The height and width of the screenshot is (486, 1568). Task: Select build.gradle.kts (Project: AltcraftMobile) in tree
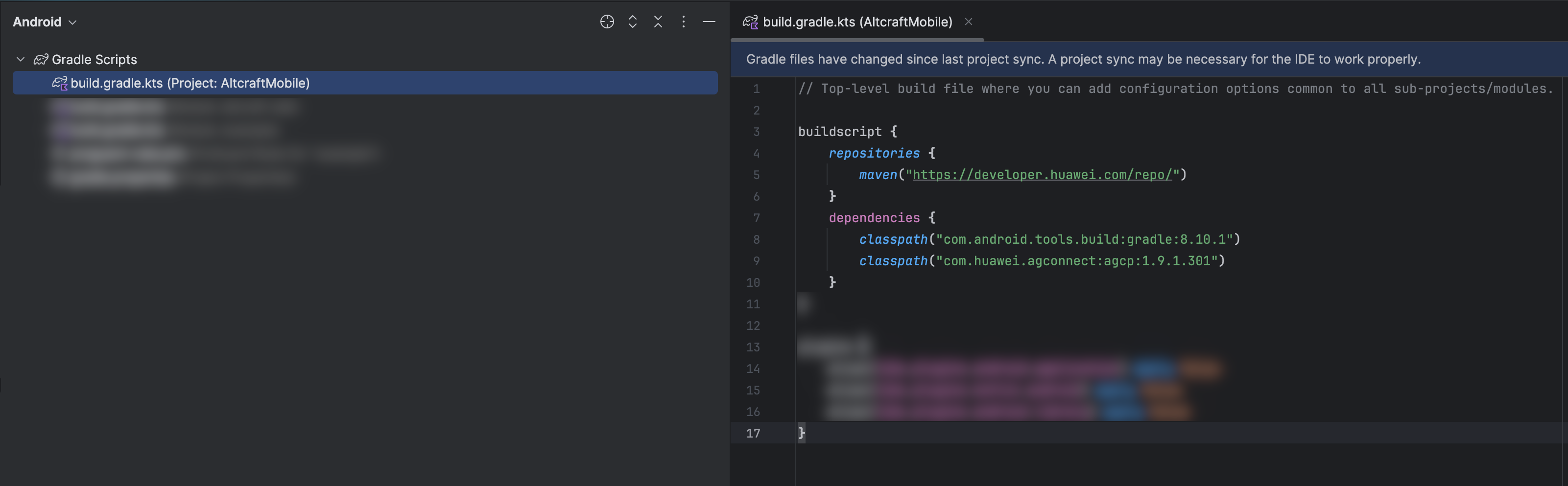(x=190, y=83)
